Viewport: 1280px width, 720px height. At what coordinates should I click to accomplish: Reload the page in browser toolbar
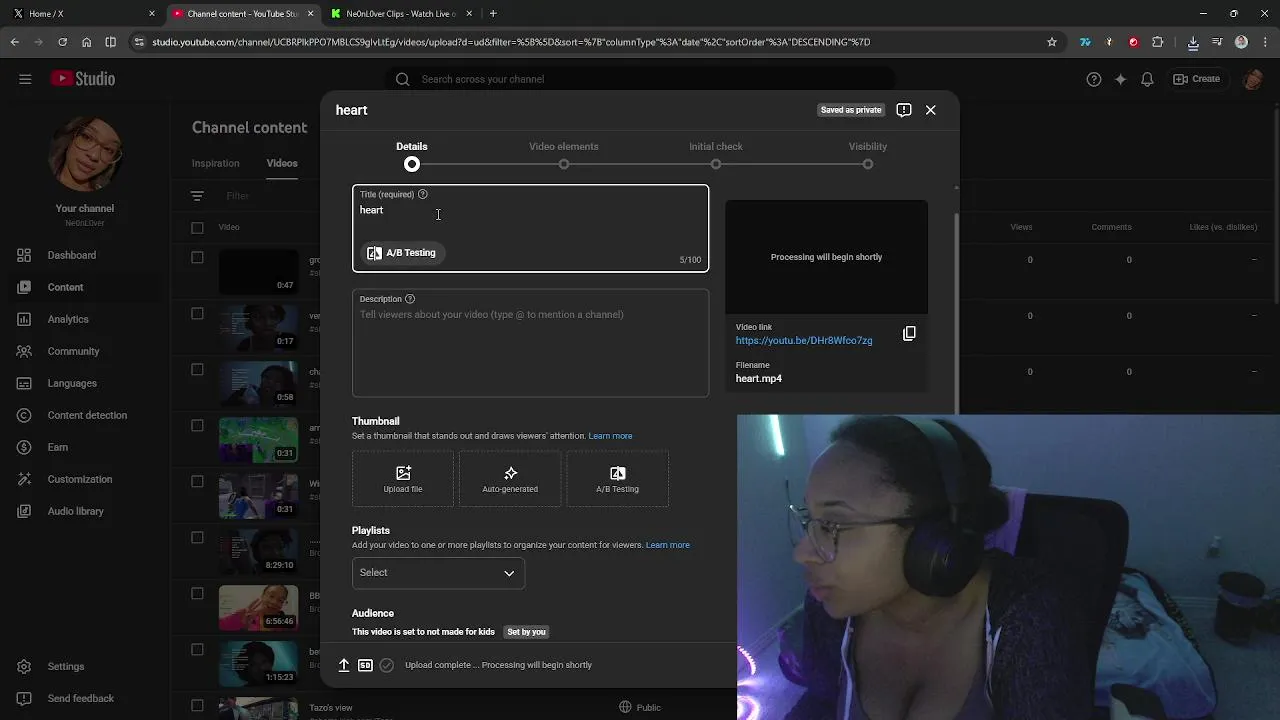(x=62, y=42)
